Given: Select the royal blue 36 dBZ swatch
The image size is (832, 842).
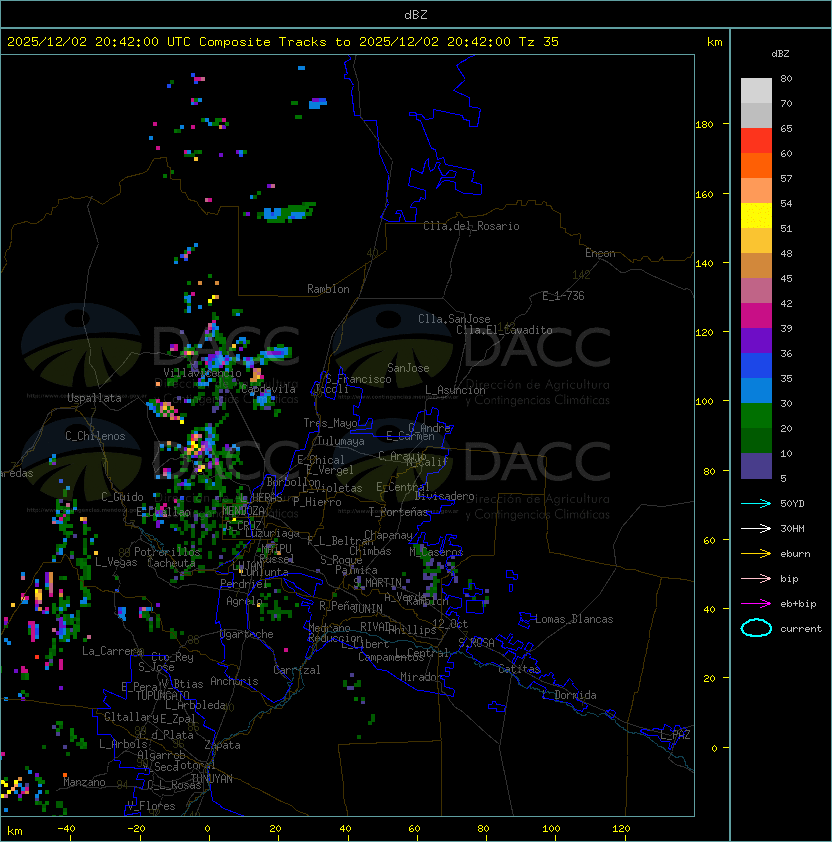Looking at the screenshot, I should [x=756, y=365].
